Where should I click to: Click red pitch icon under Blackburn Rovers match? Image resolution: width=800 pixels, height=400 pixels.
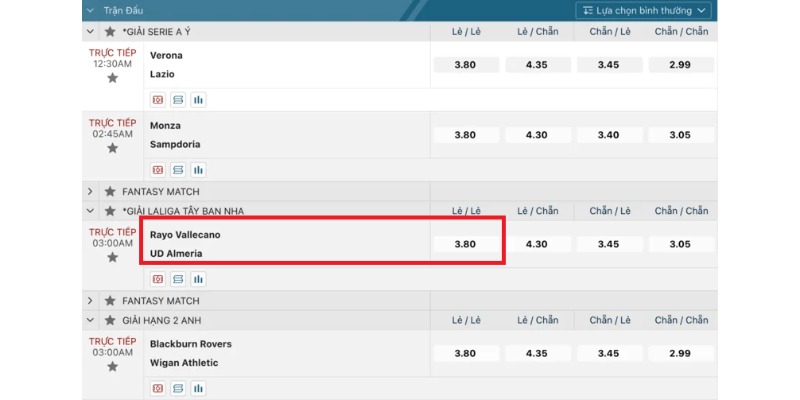157,388
